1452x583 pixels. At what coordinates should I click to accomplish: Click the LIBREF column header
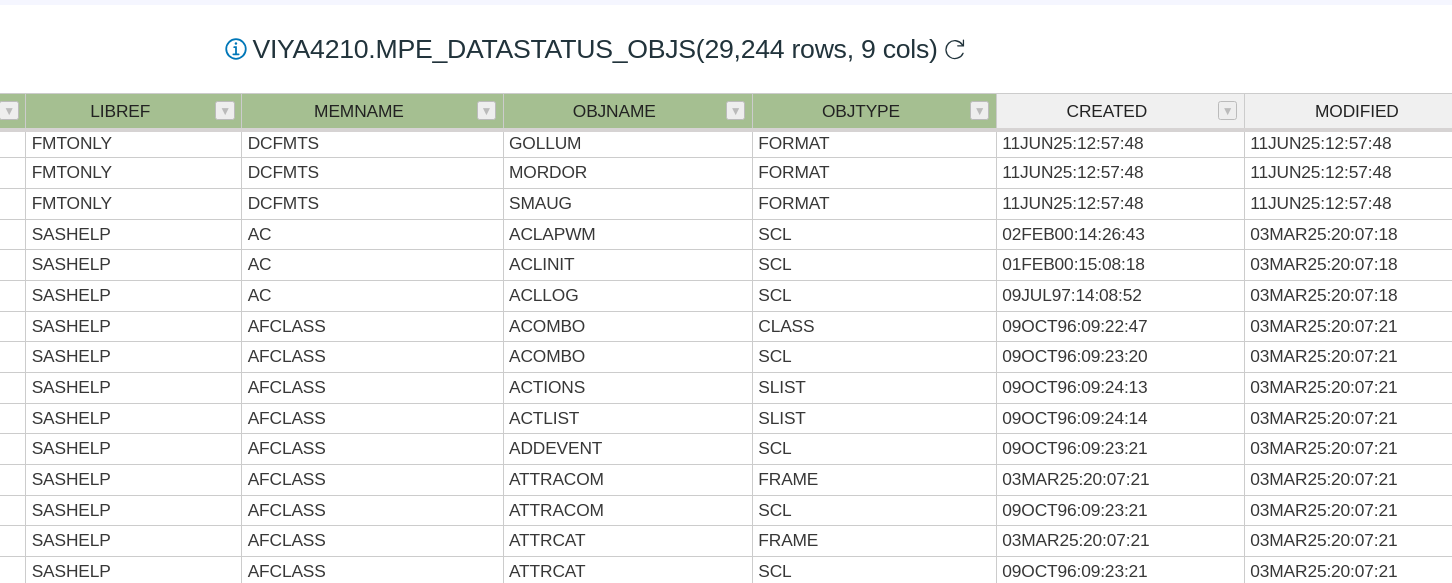point(120,111)
